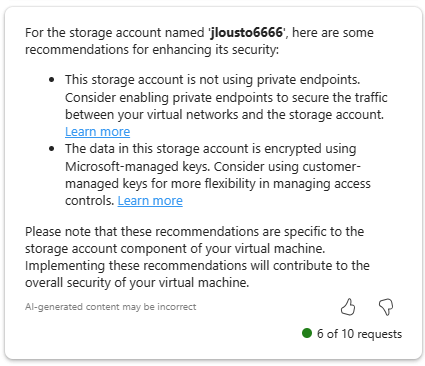The image size is (425, 366).
Task: Click the first bullet point marker
Action: click(x=51, y=80)
